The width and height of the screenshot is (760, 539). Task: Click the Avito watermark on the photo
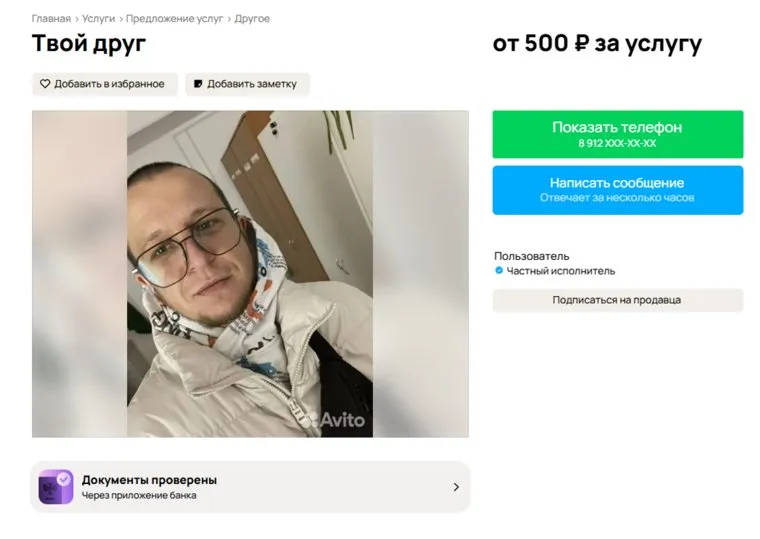point(334,419)
